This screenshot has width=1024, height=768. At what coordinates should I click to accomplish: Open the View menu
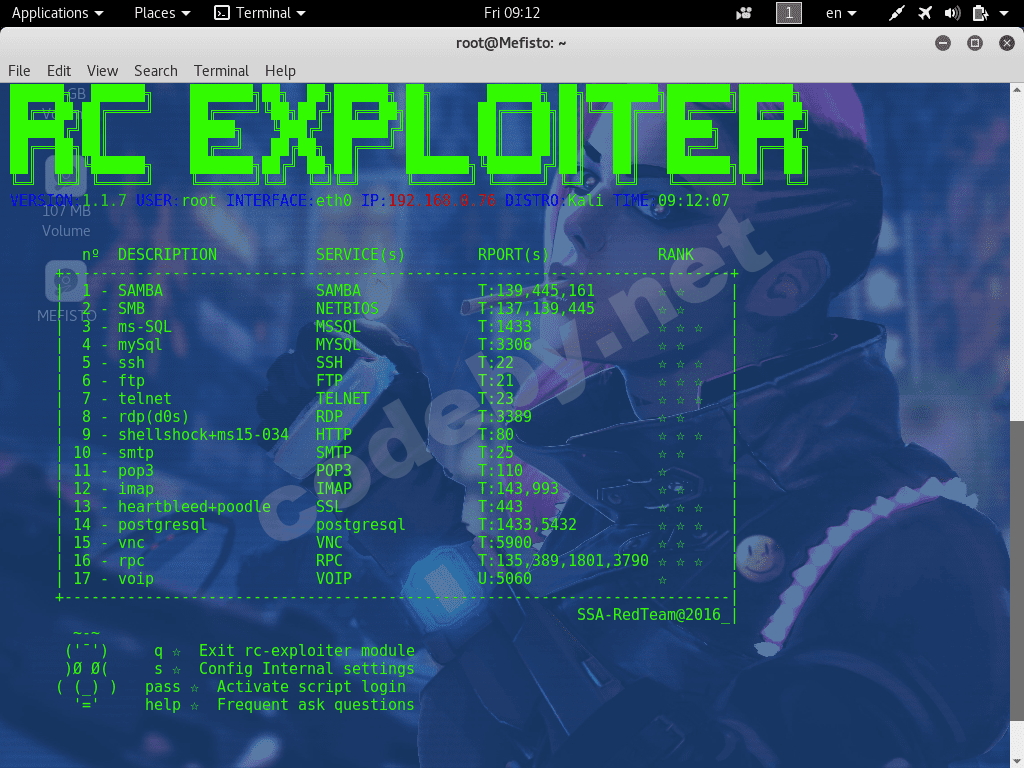(103, 71)
